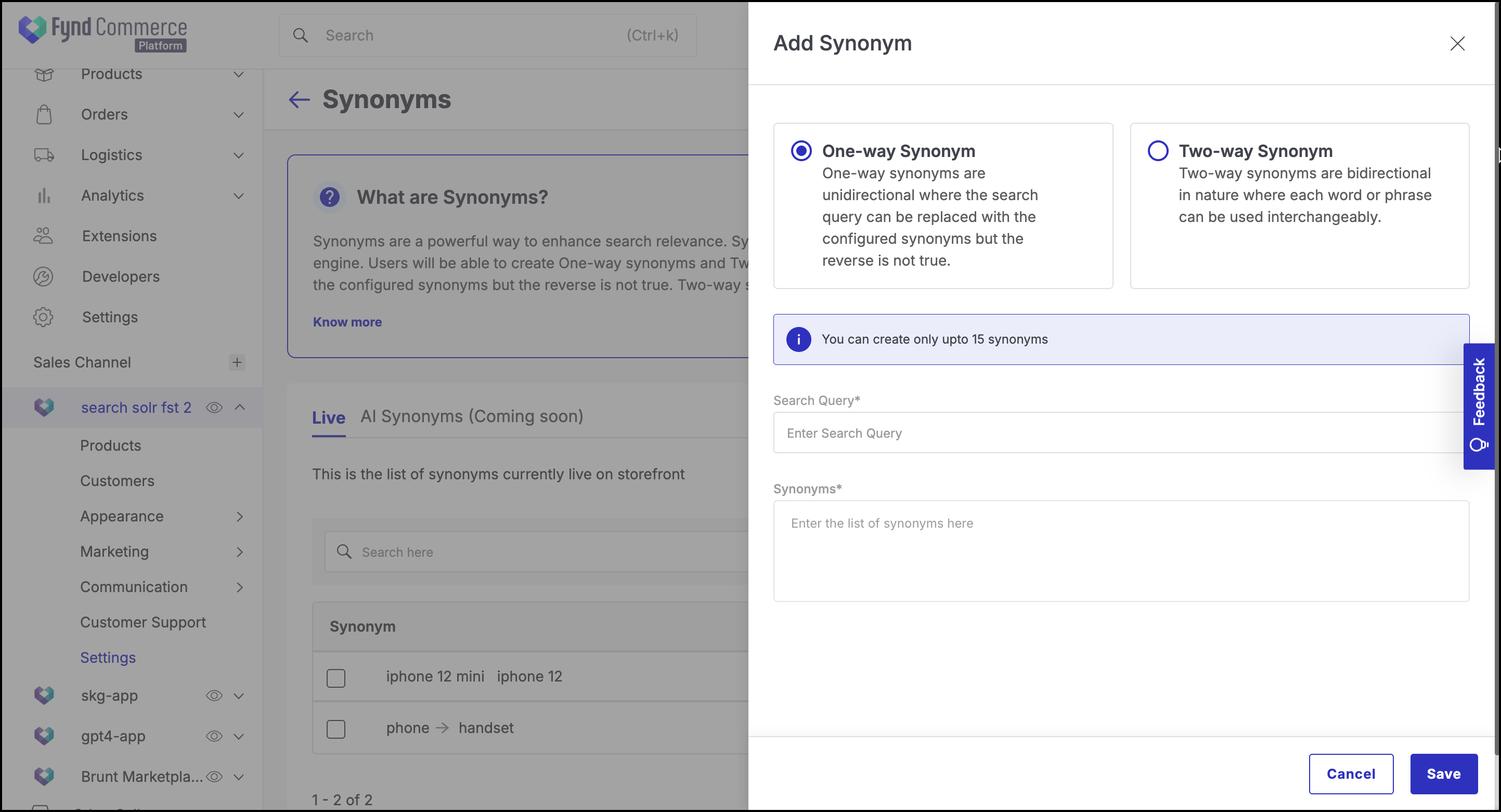1501x812 pixels.
Task: Click the Cancel button
Action: (x=1351, y=774)
